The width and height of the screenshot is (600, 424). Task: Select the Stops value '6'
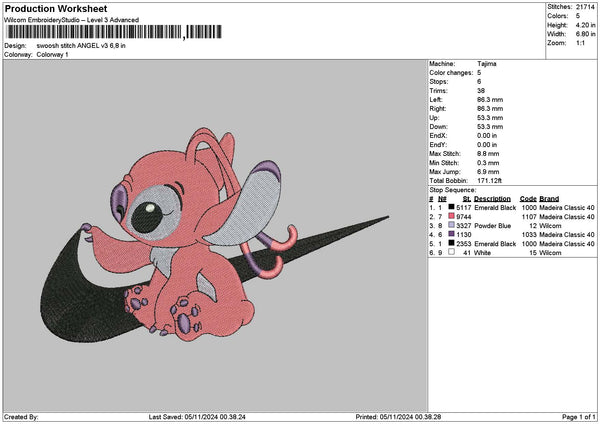[x=479, y=82]
